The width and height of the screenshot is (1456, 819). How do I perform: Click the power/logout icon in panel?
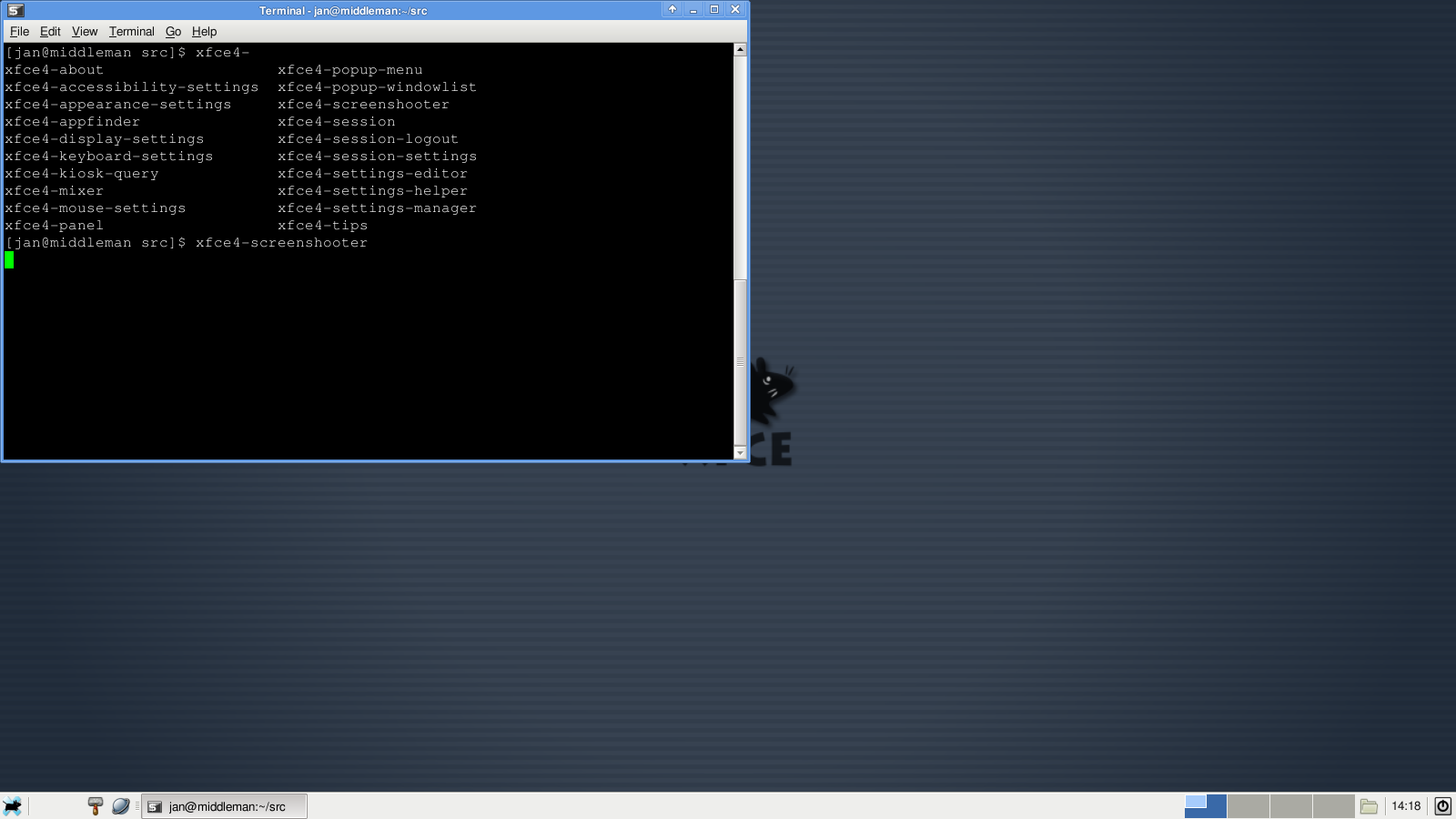(x=1442, y=806)
